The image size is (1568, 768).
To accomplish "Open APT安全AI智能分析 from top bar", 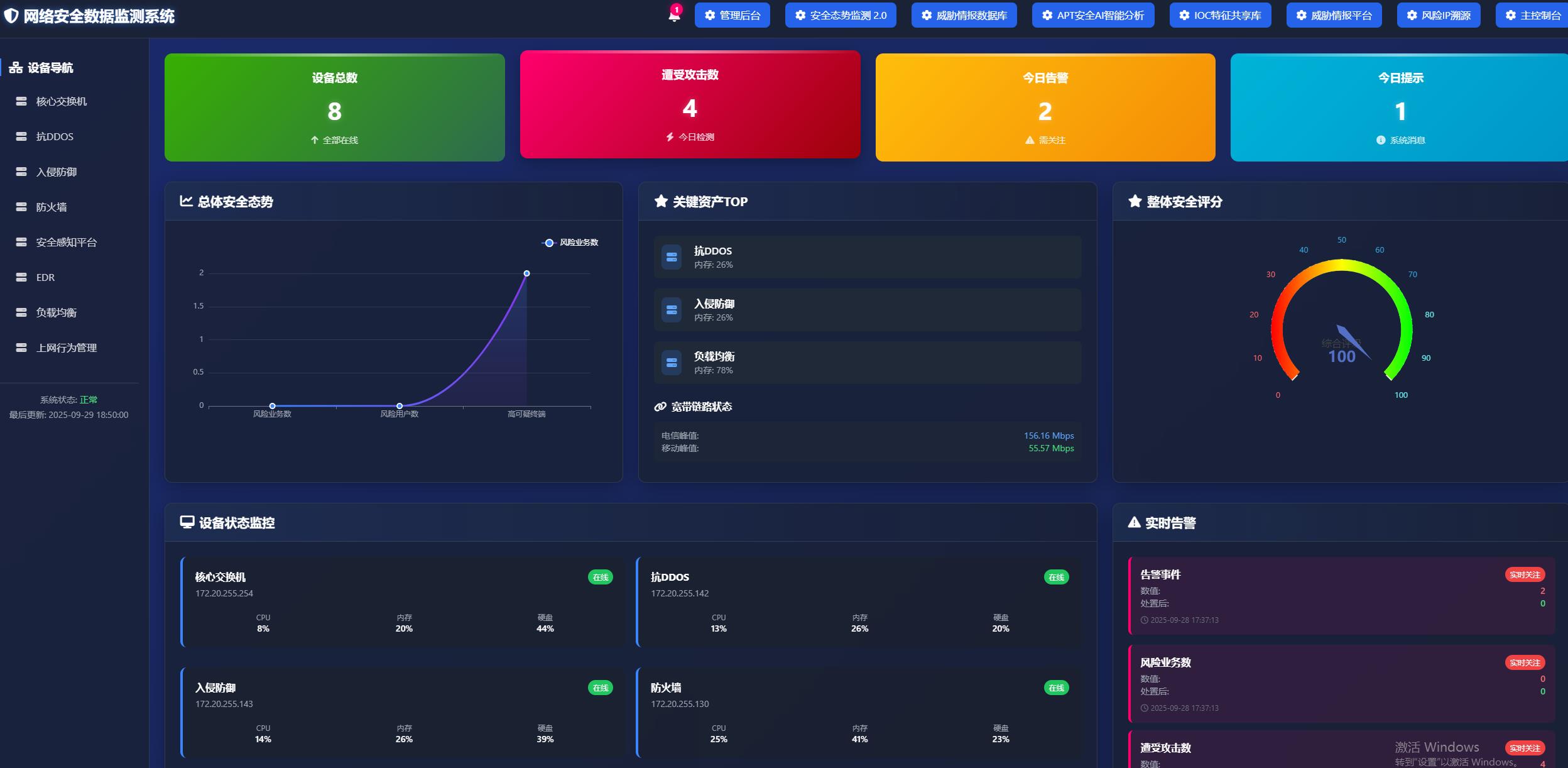I will point(1092,15).
